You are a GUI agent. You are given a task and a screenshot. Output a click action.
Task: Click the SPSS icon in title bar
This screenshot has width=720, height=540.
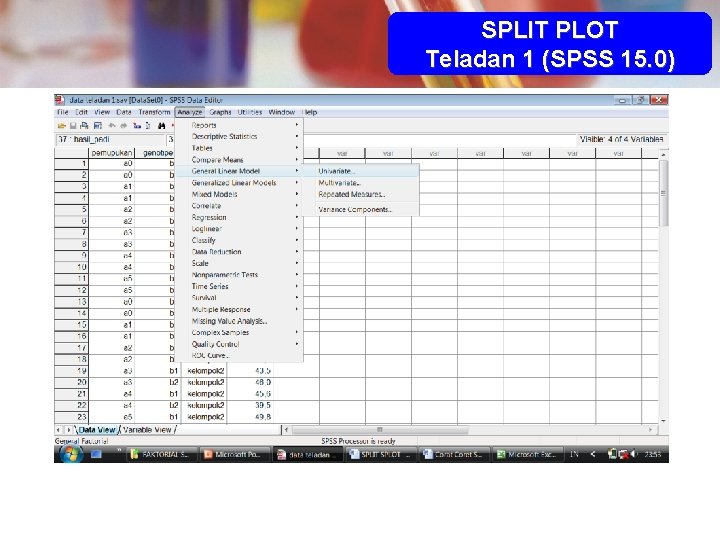coord(60,100)
